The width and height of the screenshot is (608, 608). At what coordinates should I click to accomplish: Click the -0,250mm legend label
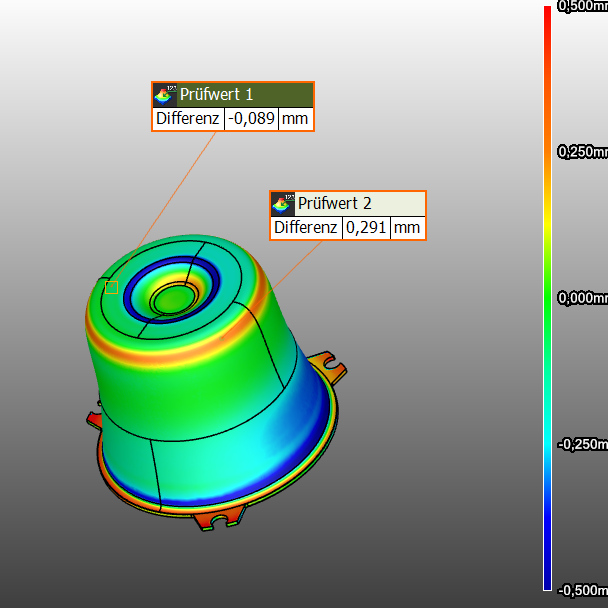tap(583, 444)
